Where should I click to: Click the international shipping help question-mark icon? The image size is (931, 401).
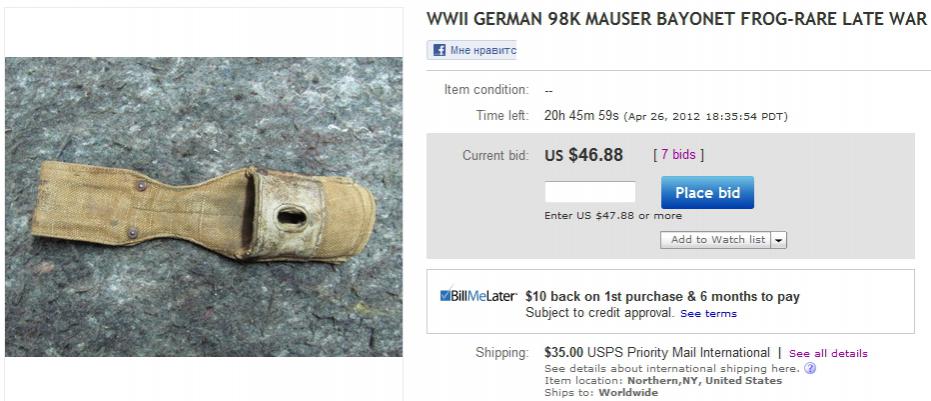click(810, 369)
